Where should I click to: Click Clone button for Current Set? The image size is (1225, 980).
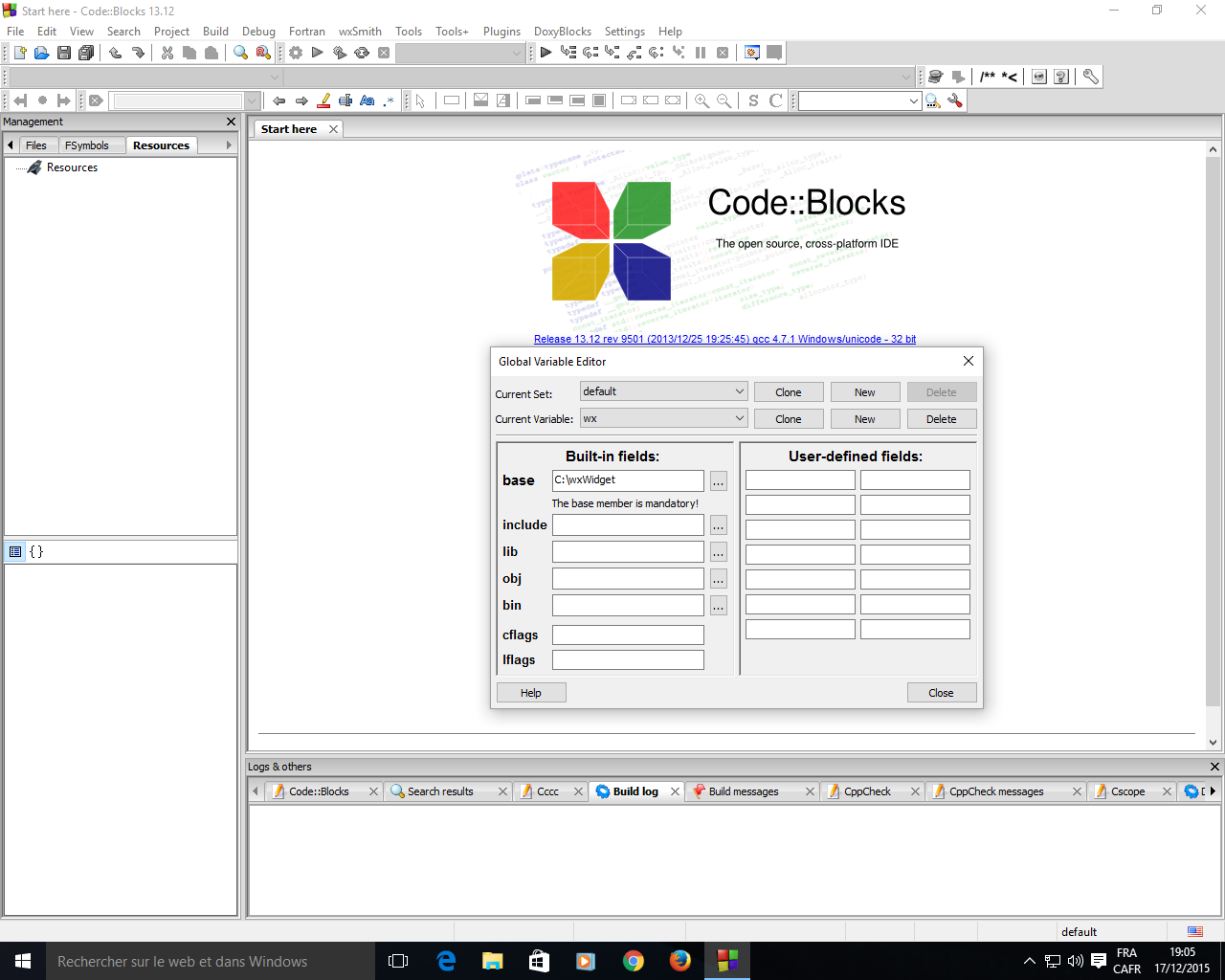click(789, 392)
